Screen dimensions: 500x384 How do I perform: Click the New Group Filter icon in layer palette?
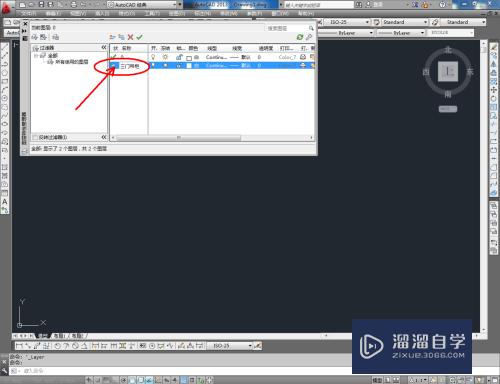[x=43, y=37]
